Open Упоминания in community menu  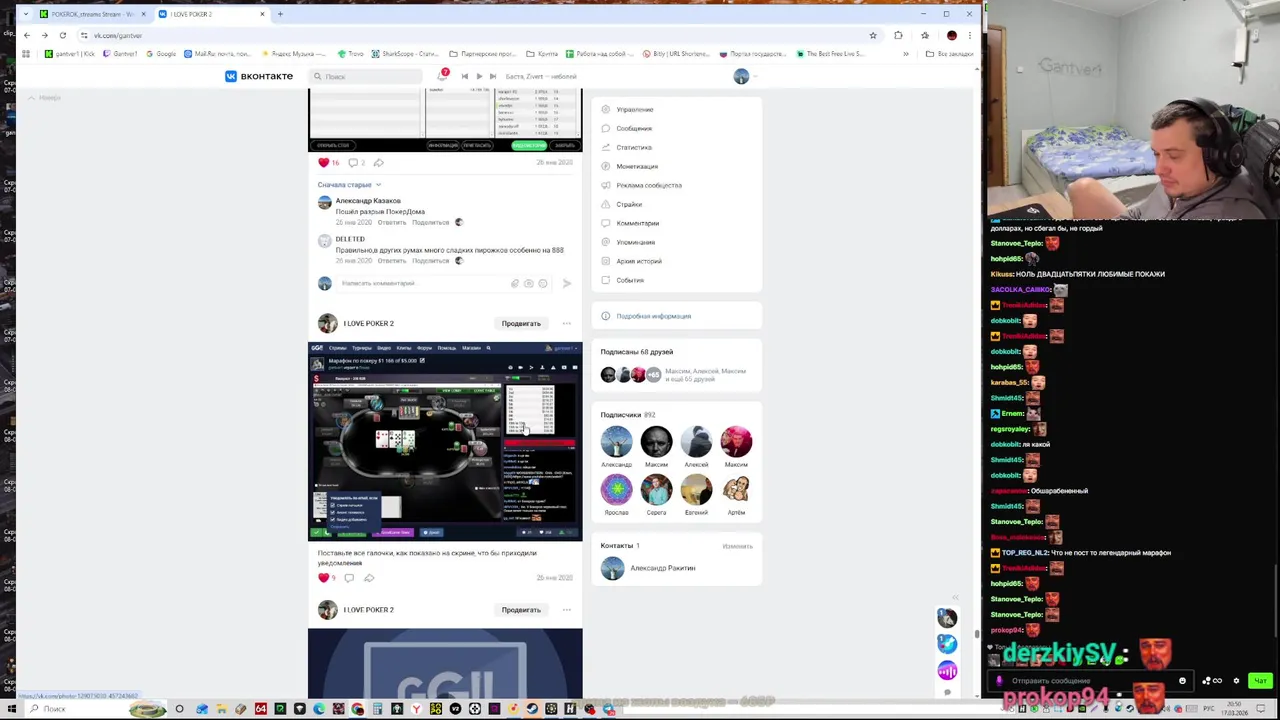635,242
